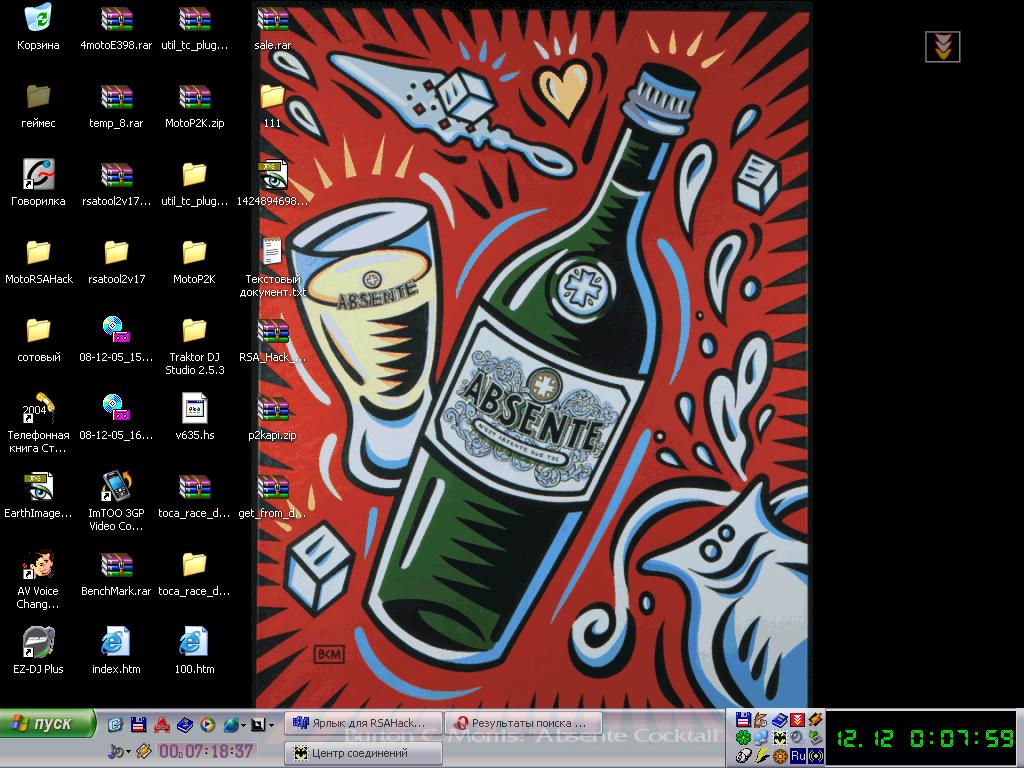Select the 4motoE398.rar archive

(116, 26)
